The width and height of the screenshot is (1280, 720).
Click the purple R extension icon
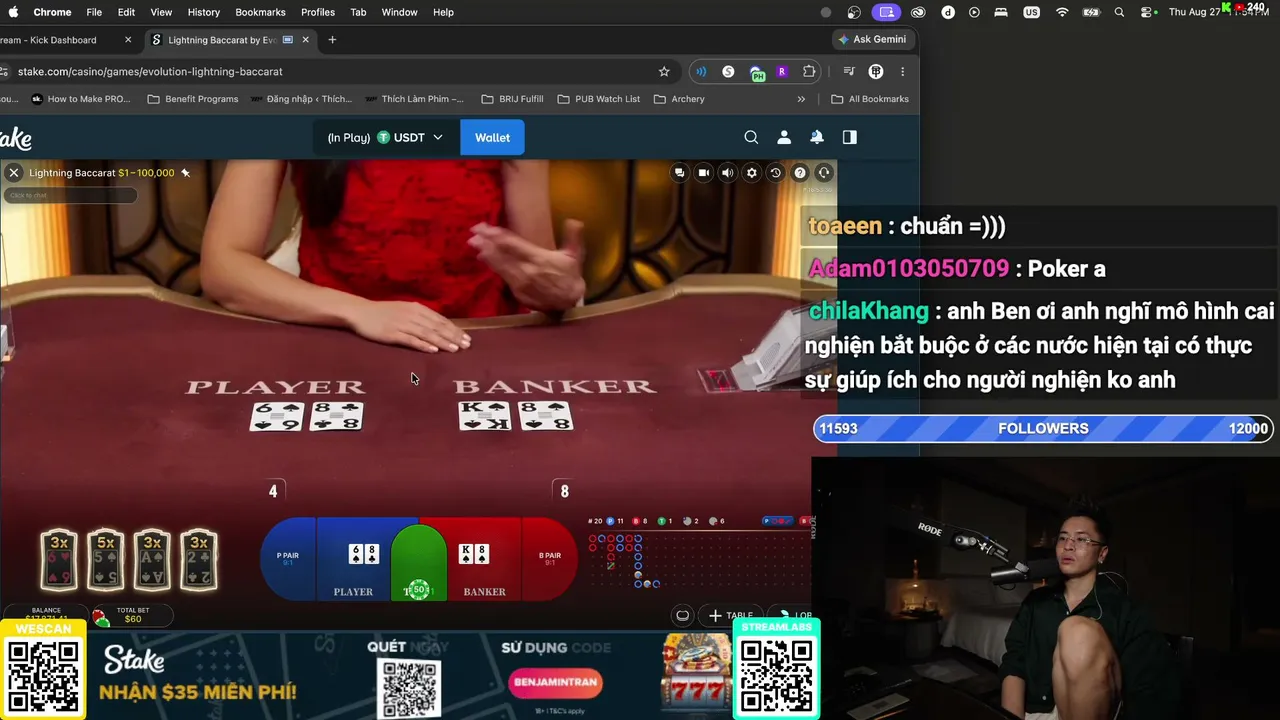(782, 72)
